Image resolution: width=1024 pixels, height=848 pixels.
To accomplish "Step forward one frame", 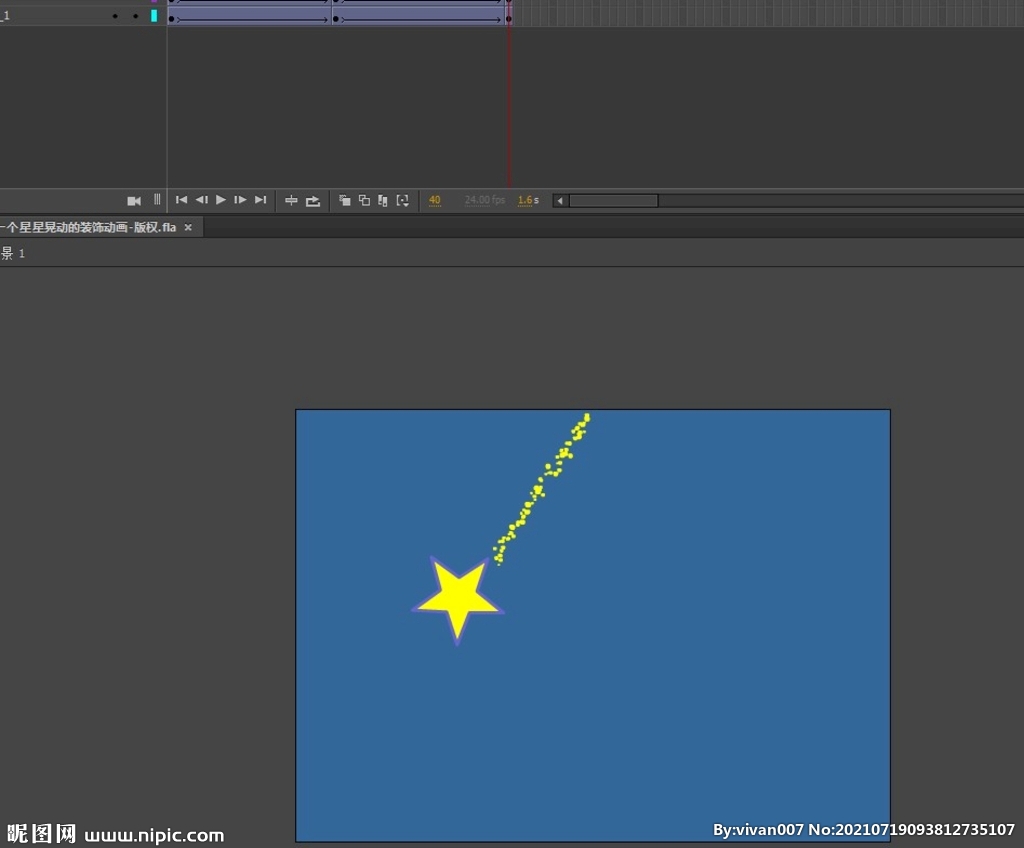I will (x=240, y=200).
